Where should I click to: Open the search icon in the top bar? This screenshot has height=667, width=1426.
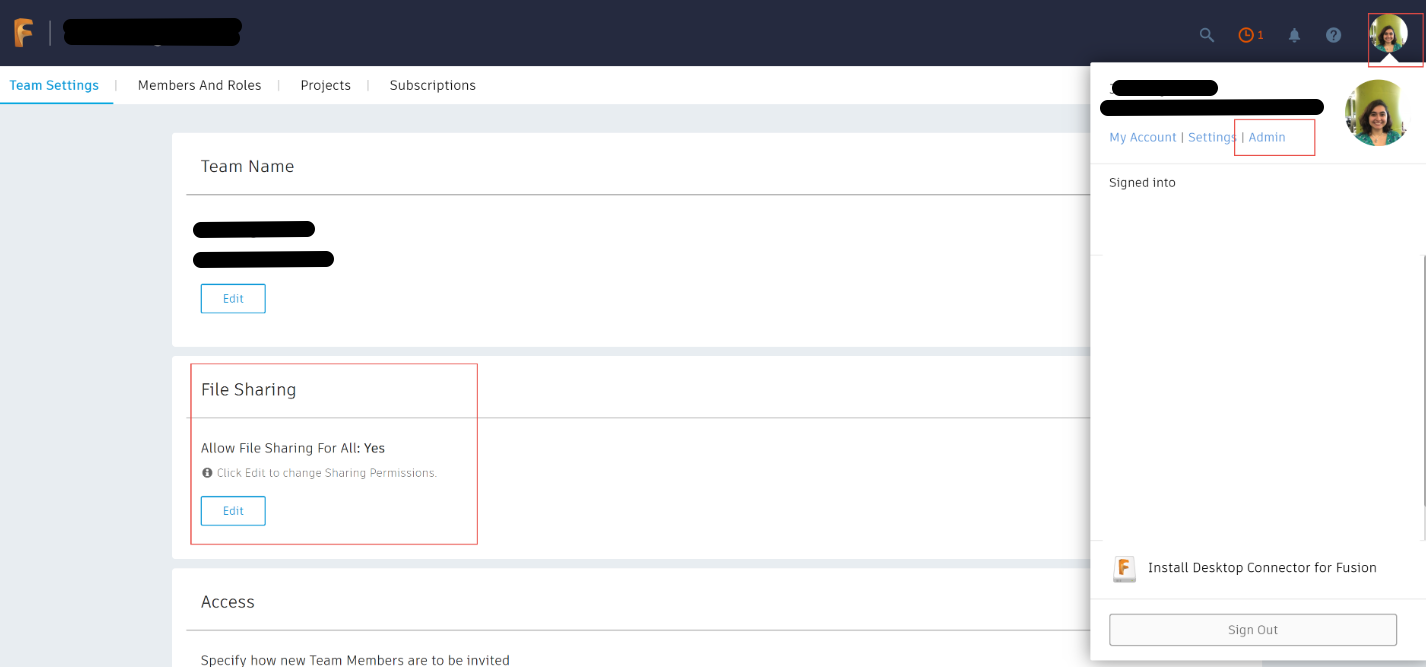(1206, 34)
